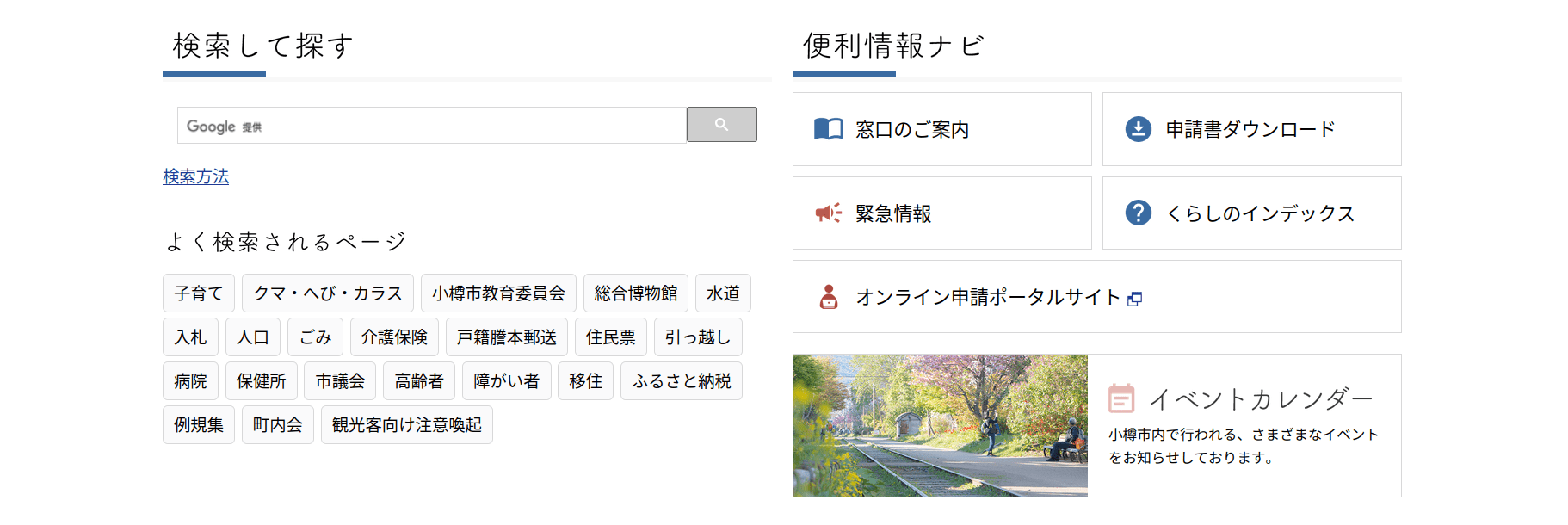
Task: Go to the 小樽市教育委員会 page tag
Action: click(498, 293)
